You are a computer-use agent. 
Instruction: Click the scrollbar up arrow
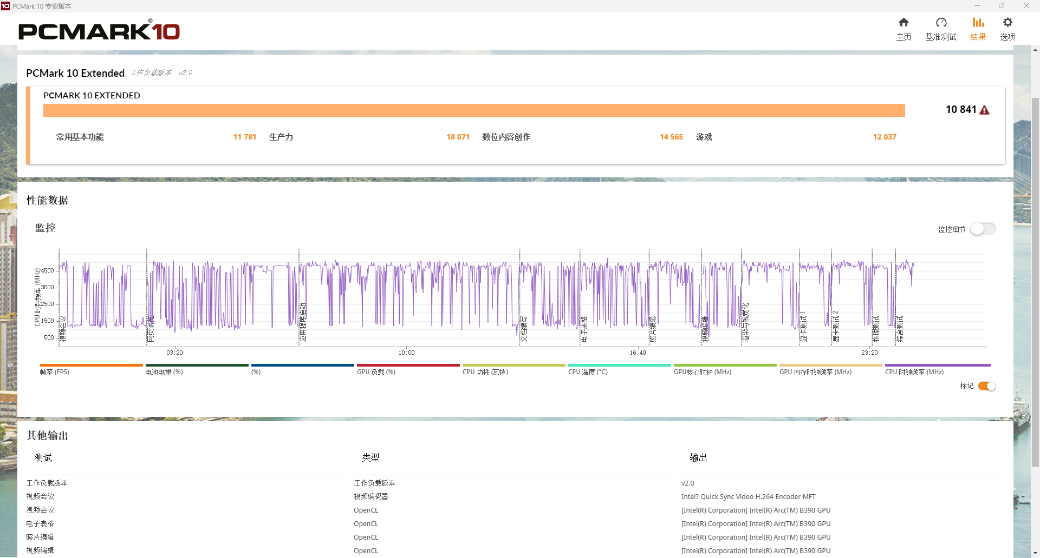(1034, 52)
